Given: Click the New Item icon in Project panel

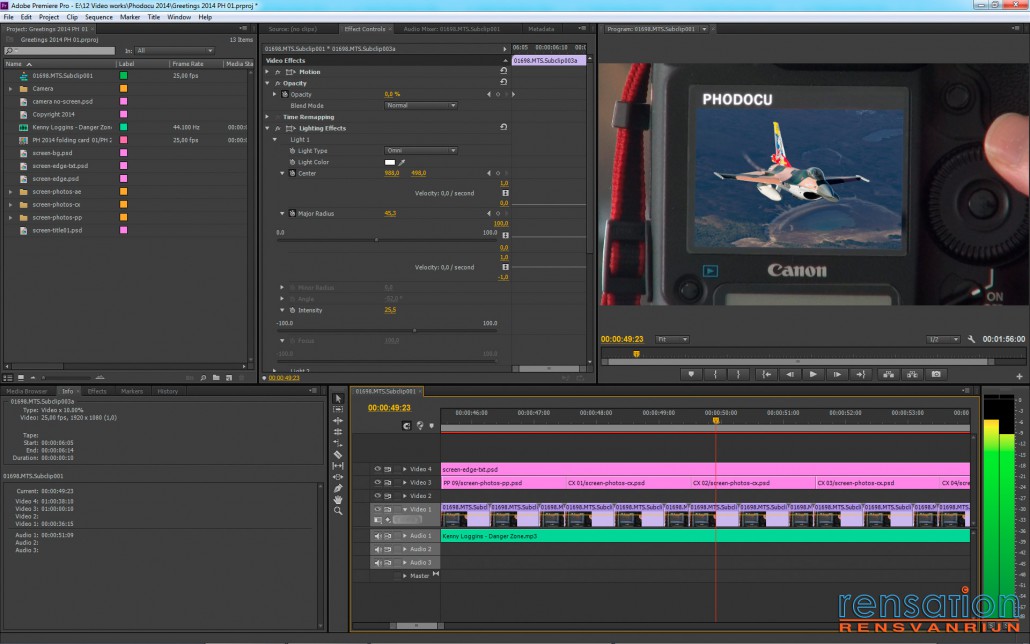Looking at the screenshot, I should pos(229,378).
